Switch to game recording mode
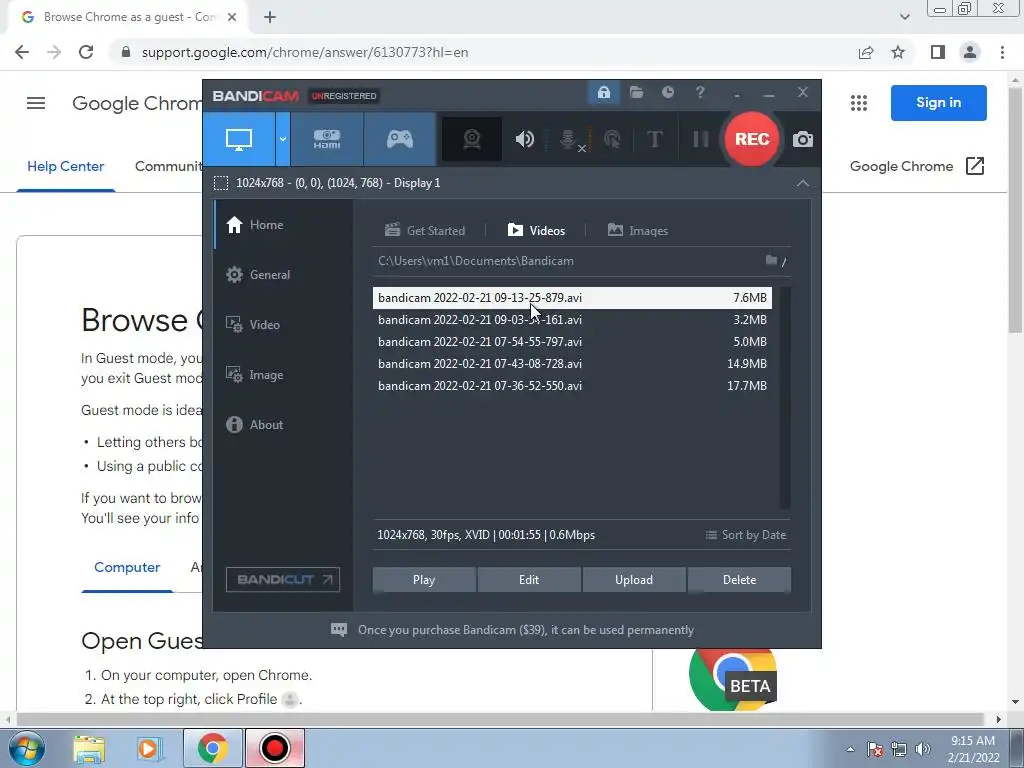 [x=400, y=139]
